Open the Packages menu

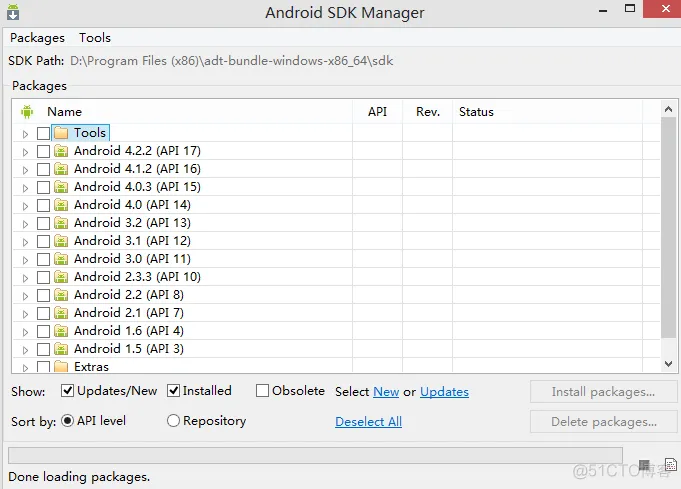click(x=37, y=38)
